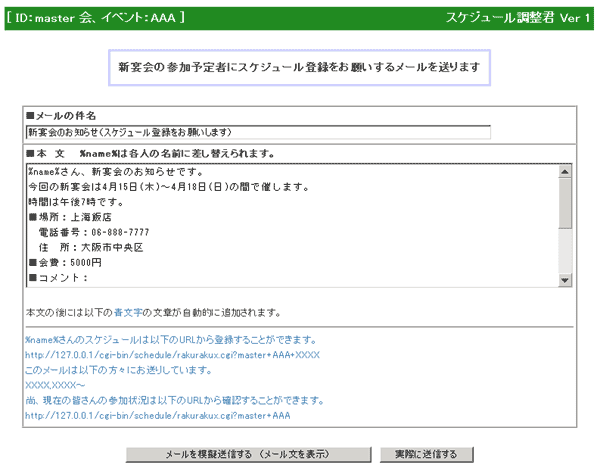Place cursor in the %name%さん greeting line

90,171
